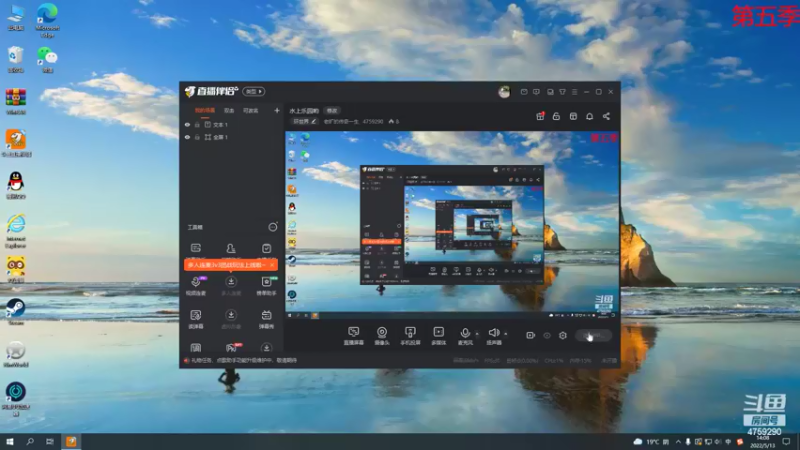Open the user avatar in the title bar
This screenshot has height=450, width=800.
tap(504, 92)
